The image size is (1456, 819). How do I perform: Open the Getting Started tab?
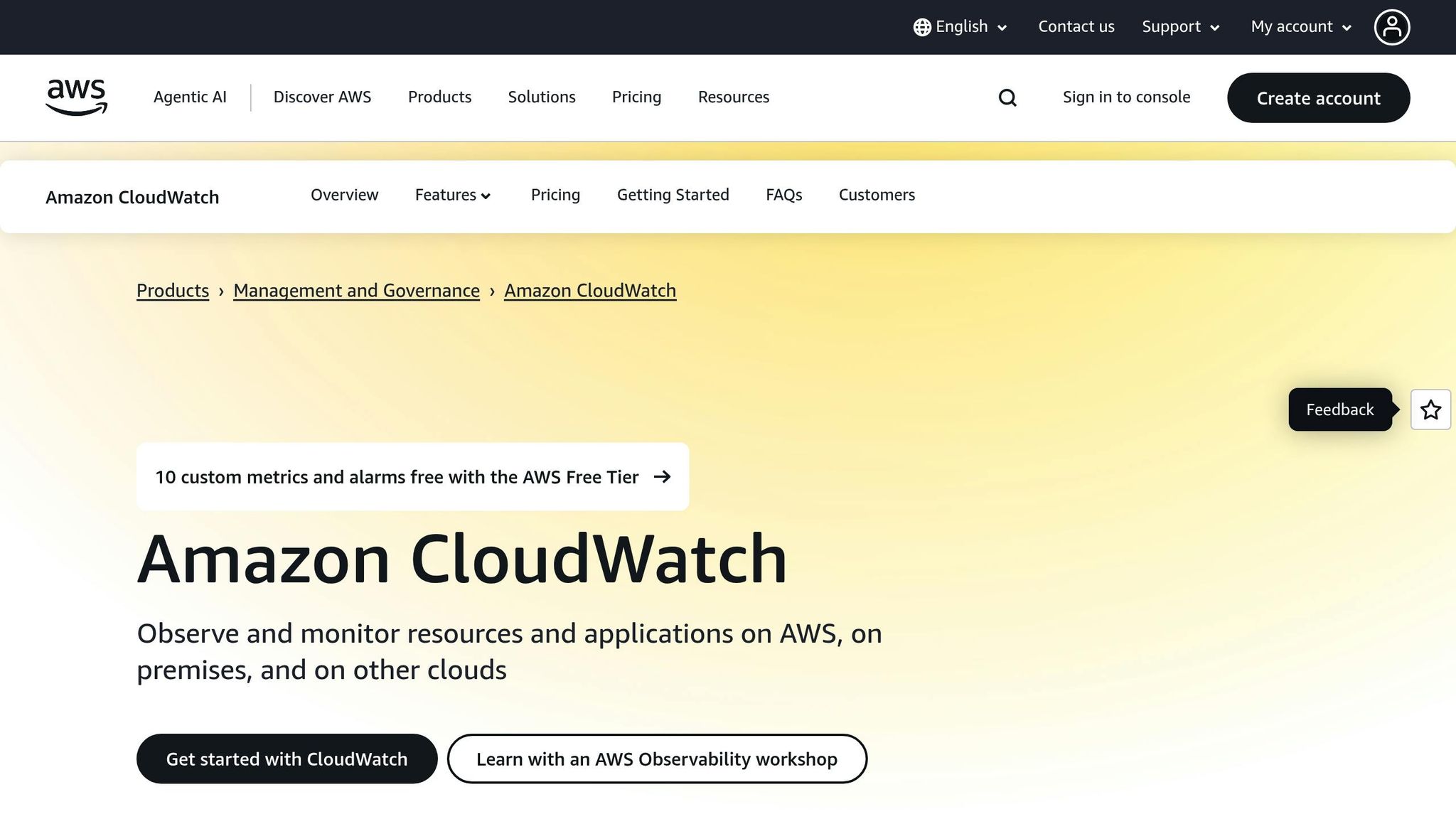pyautogui.click(x=673, y=195)
